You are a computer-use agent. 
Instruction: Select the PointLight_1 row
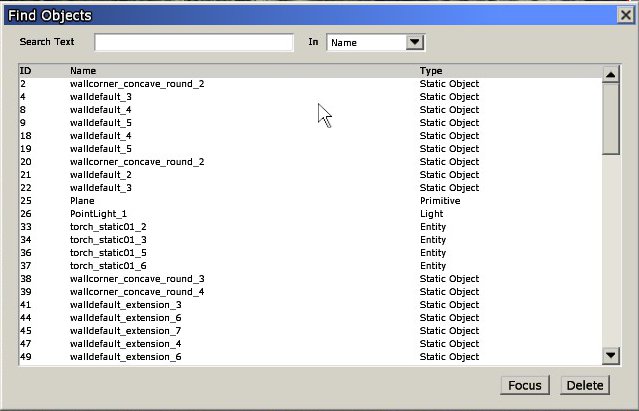[98, 214]
